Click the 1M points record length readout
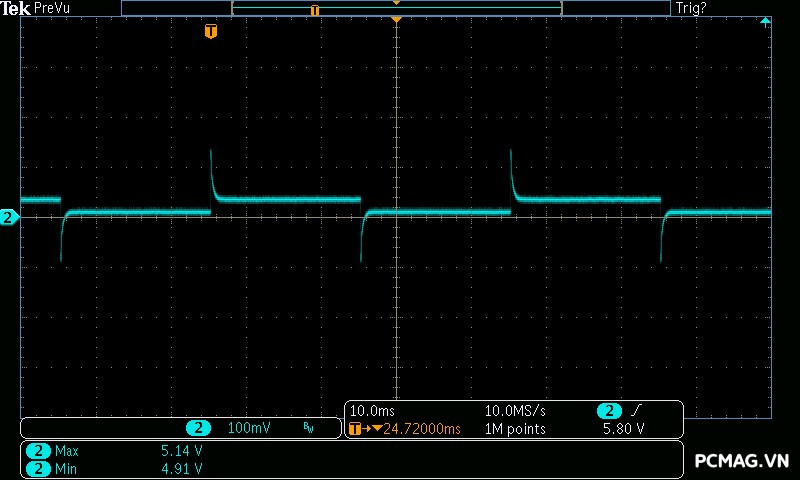The width and height of the screenshot is (800, 480). point(515,429)
